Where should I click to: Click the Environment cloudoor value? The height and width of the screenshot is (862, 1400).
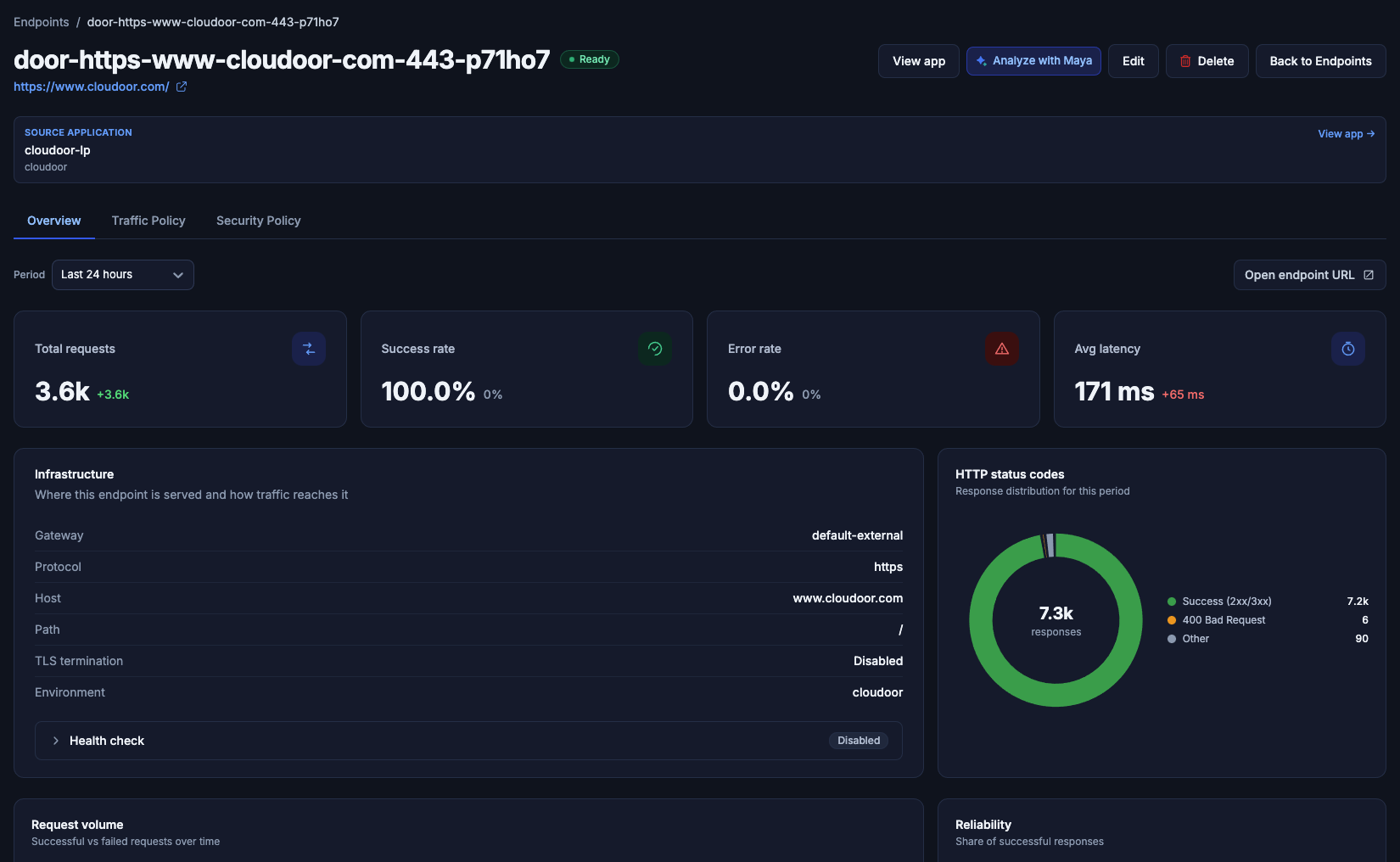(x=877, y=692)
